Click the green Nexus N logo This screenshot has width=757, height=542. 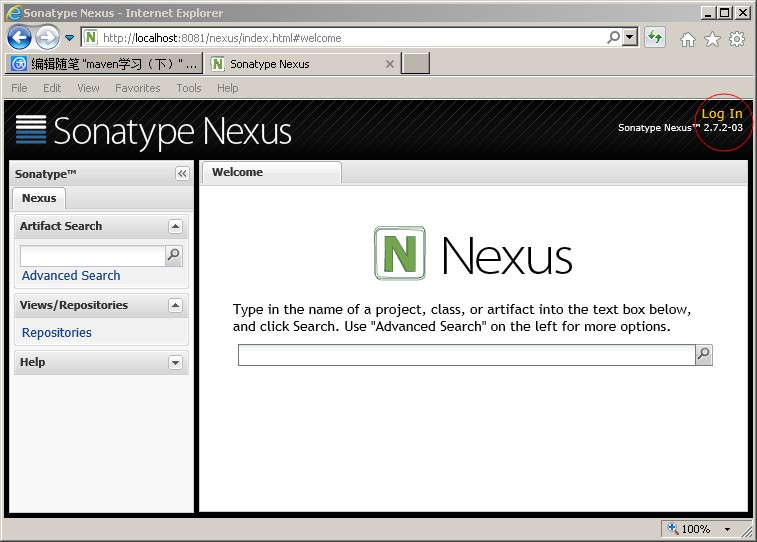(x=400, y=253)
